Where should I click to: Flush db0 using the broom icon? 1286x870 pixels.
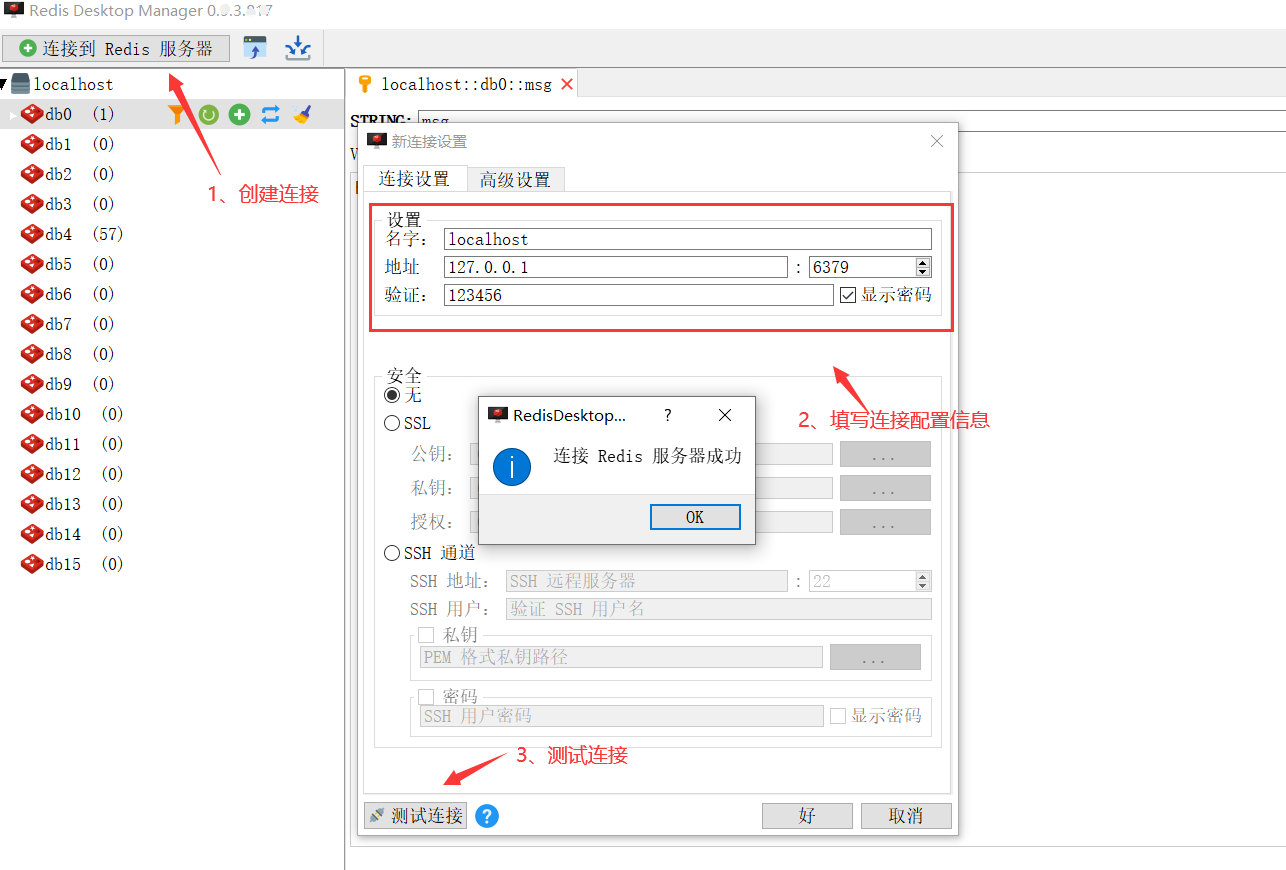pos(302,115)
